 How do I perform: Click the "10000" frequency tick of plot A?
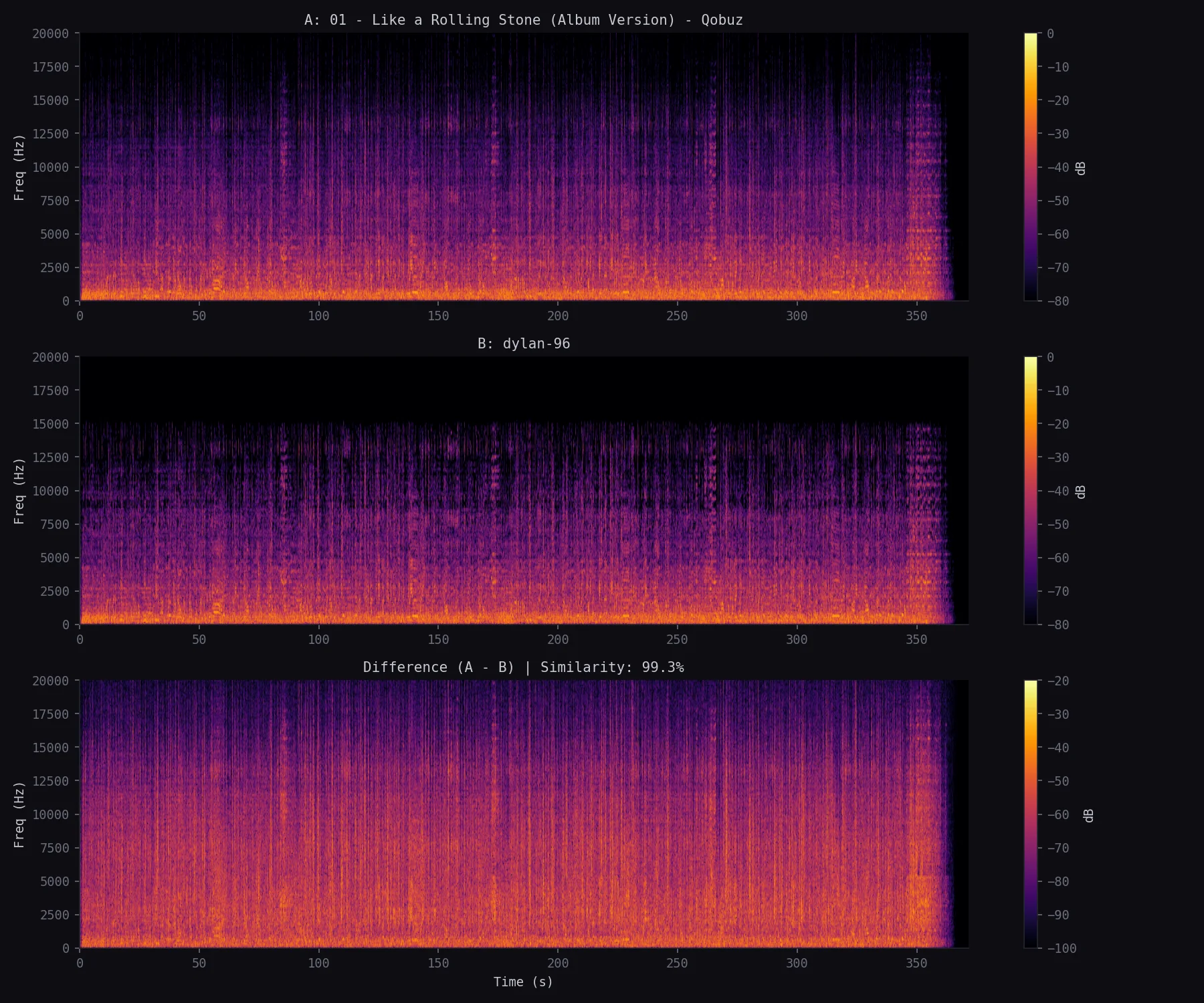point(51,167)
